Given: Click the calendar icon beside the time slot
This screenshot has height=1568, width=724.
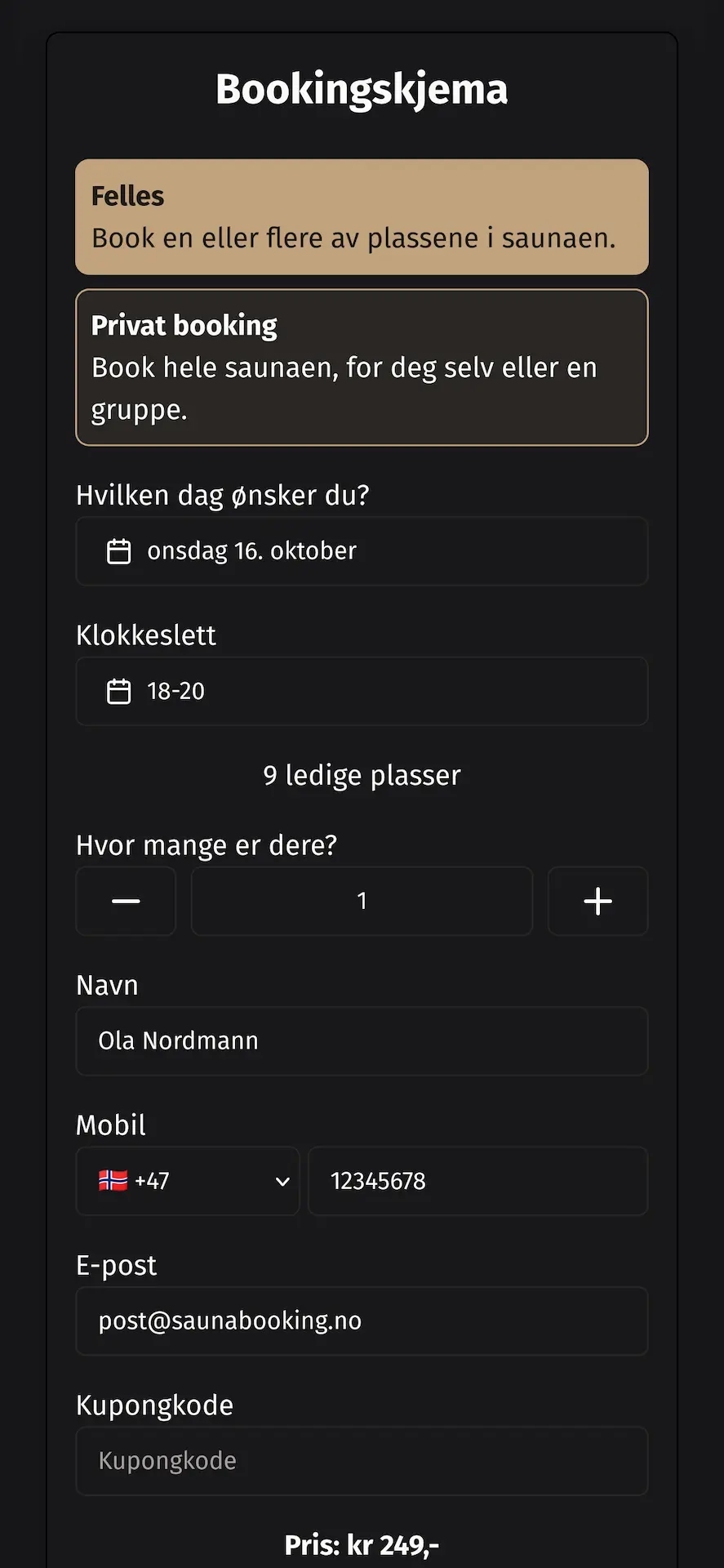Looking at the screenshot, I should pos(119,691).
